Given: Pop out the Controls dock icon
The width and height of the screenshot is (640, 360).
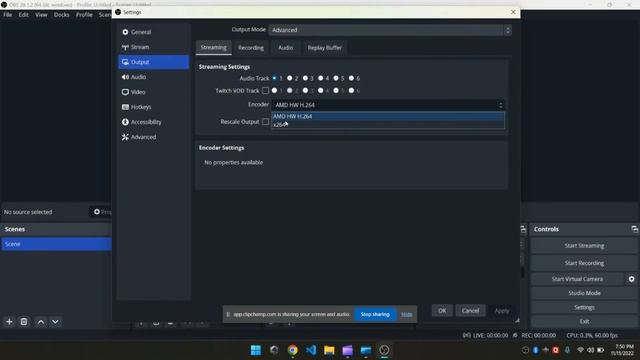Looking at the screenshot, I should [634, 229].
